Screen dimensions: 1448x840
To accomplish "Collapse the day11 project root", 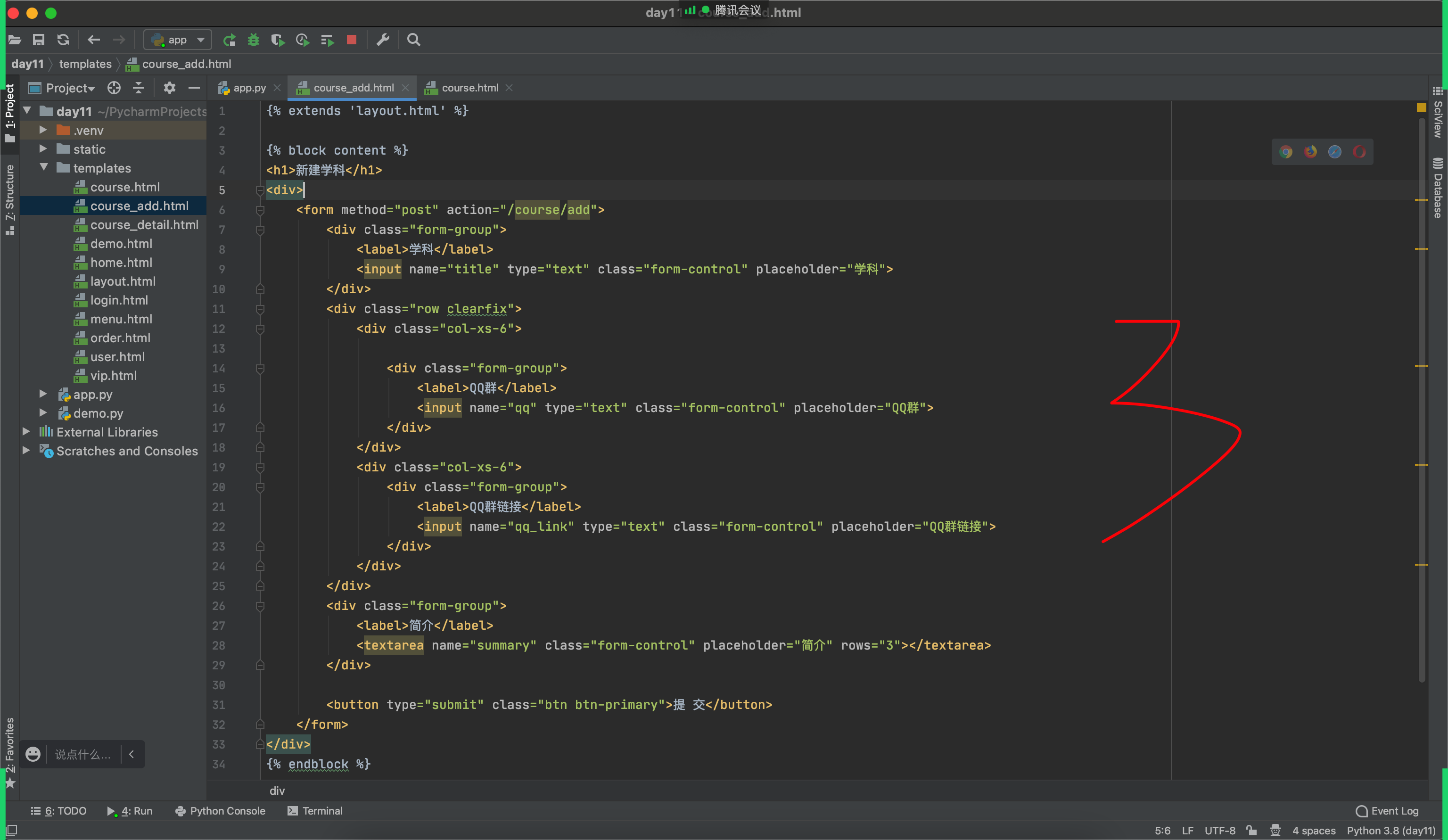I will (27, 111).
